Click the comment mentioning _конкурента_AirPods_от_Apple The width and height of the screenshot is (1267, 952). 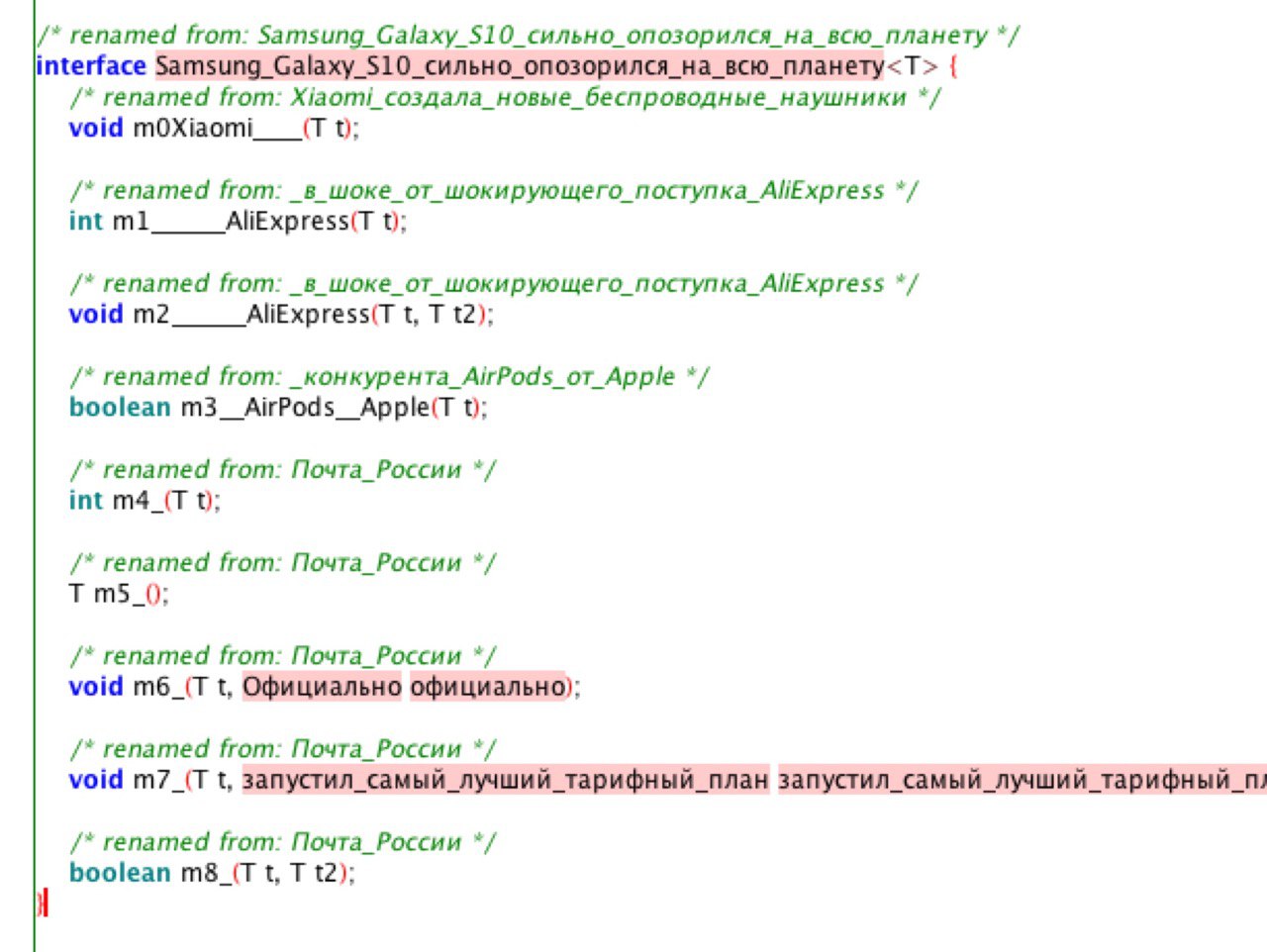pos(389,376)
